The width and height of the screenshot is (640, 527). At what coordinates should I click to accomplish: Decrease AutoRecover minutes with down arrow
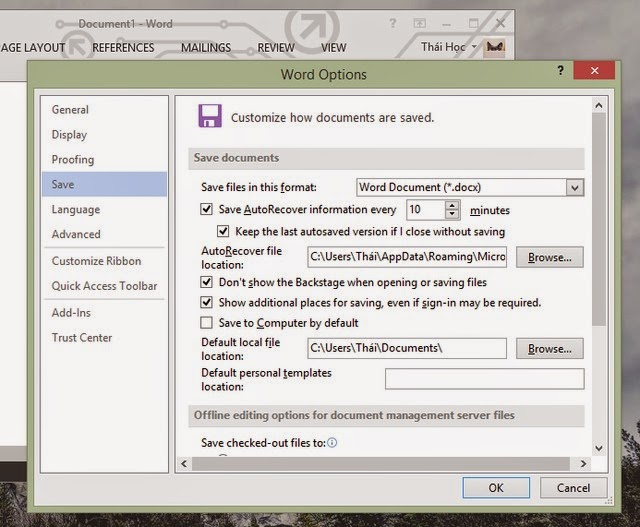tap(452, 214)
